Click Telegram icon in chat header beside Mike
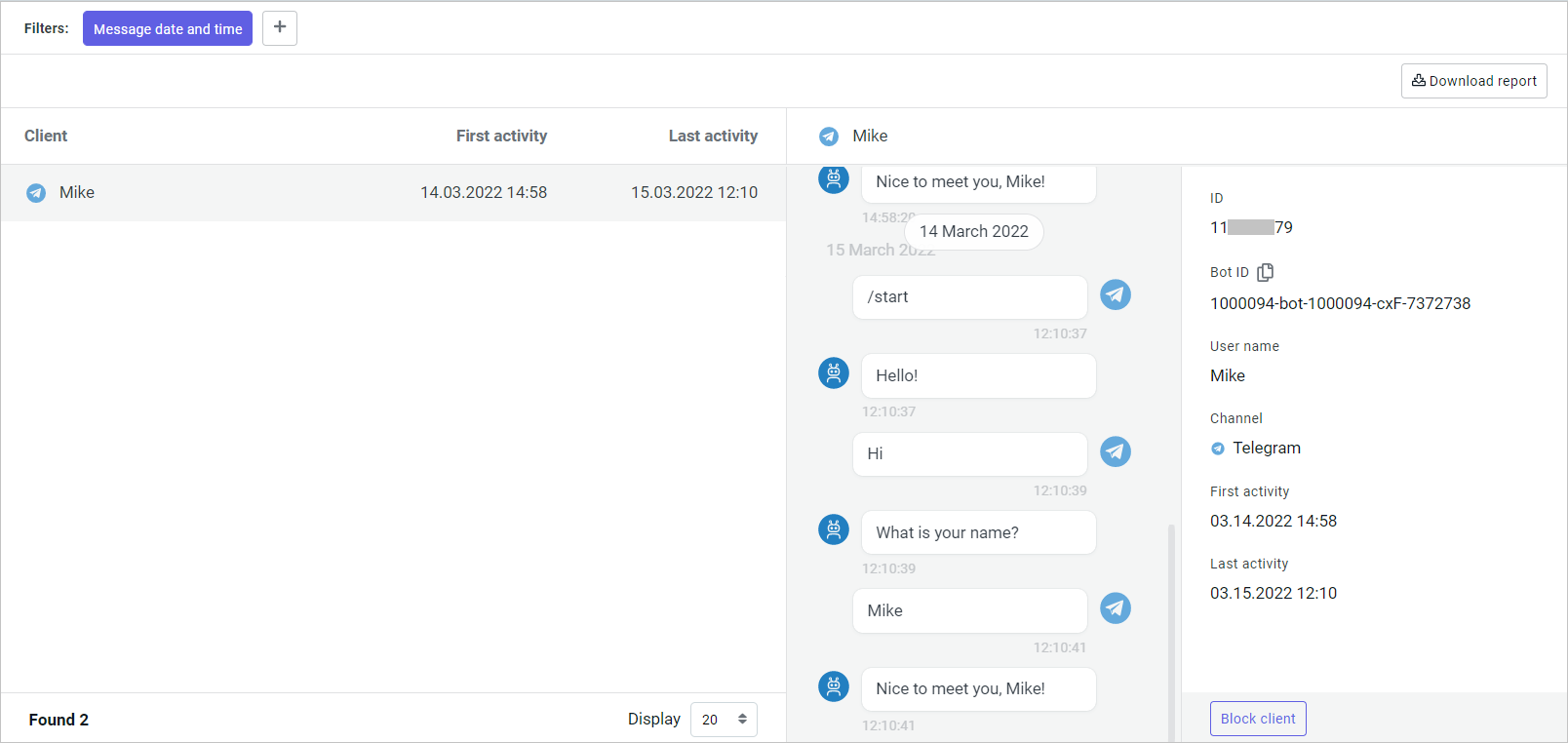Viewport: 1568px width, 743px height. tap(829, 137)
